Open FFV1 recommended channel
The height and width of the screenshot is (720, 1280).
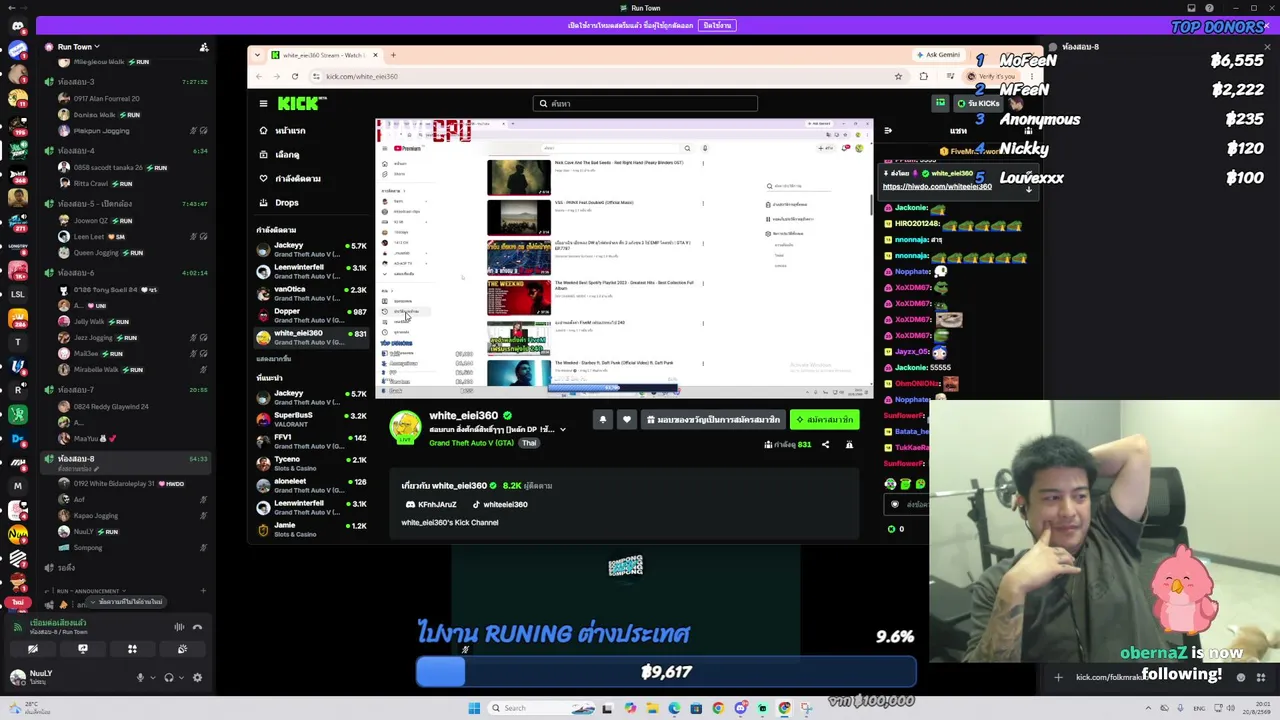point(310,442)
